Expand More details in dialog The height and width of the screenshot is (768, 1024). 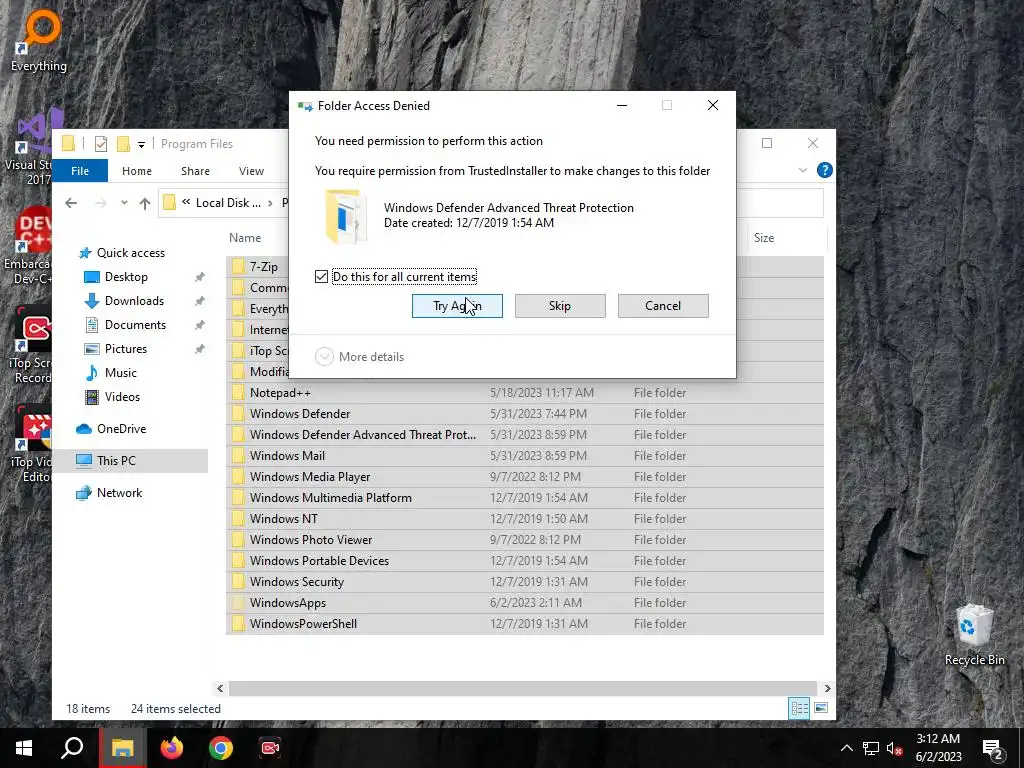pos(360,357)
